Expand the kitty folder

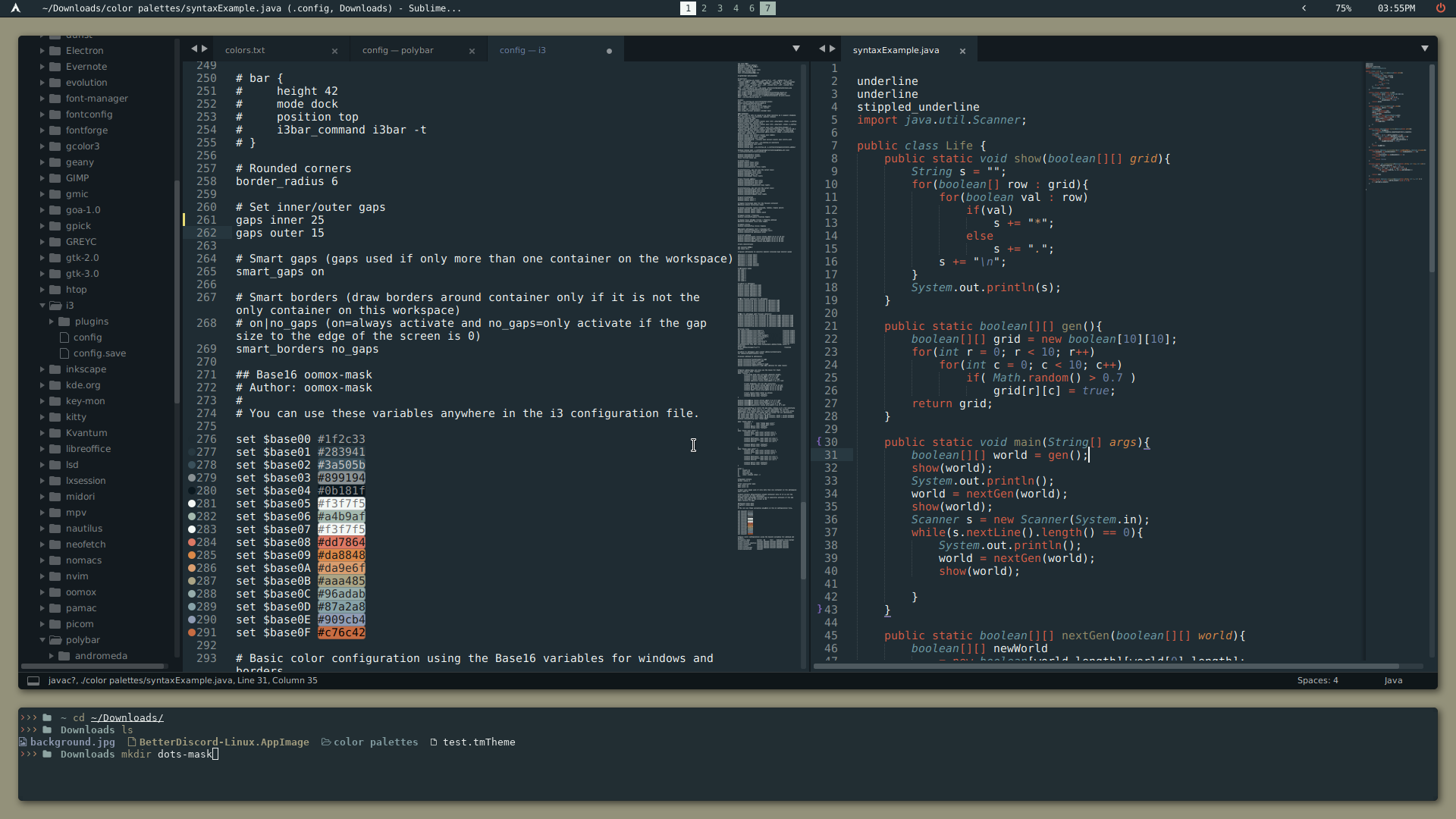(42, 417)
